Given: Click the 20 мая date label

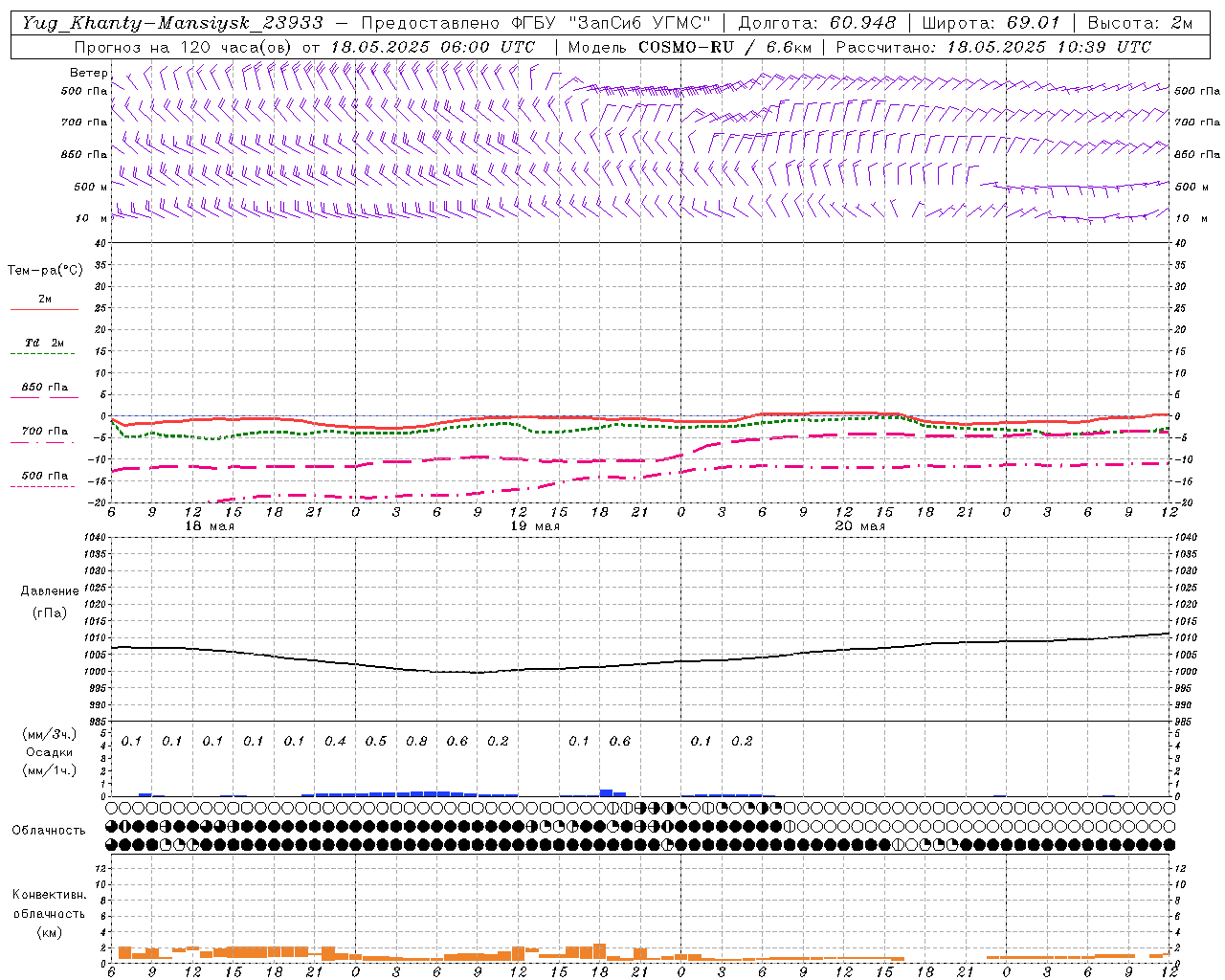Looking at the screenshot, I should (860, 526).
